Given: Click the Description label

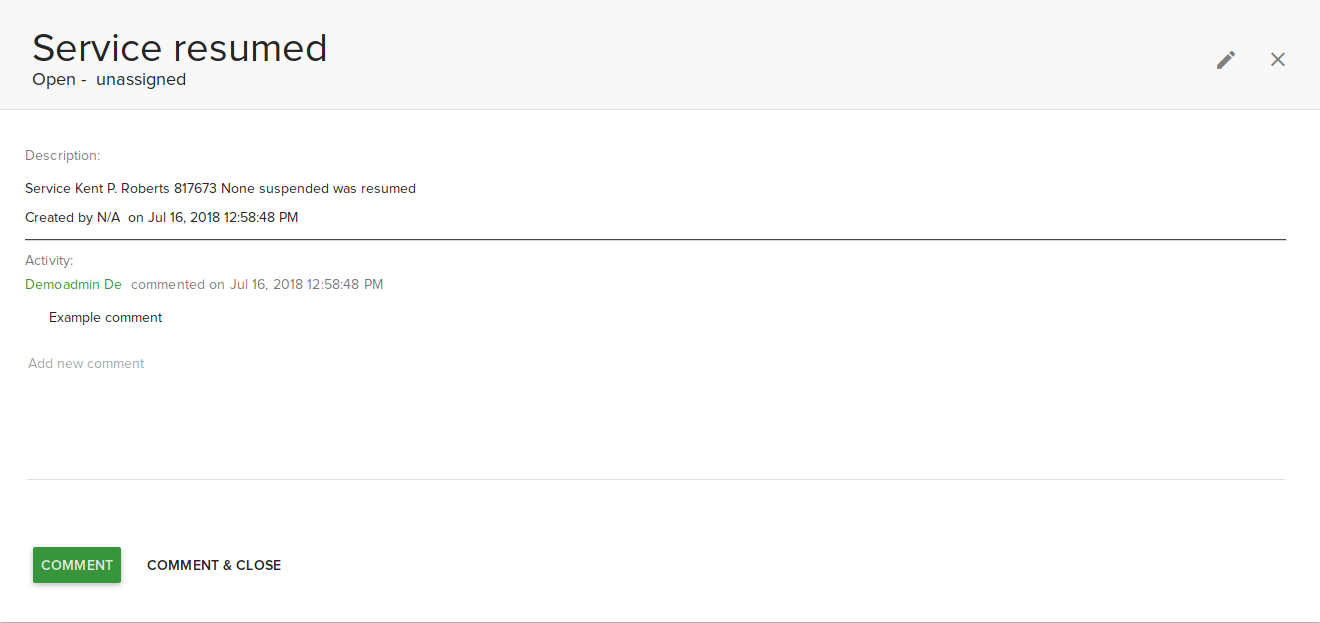Looking at the screenshot, I should coord(62,156).
